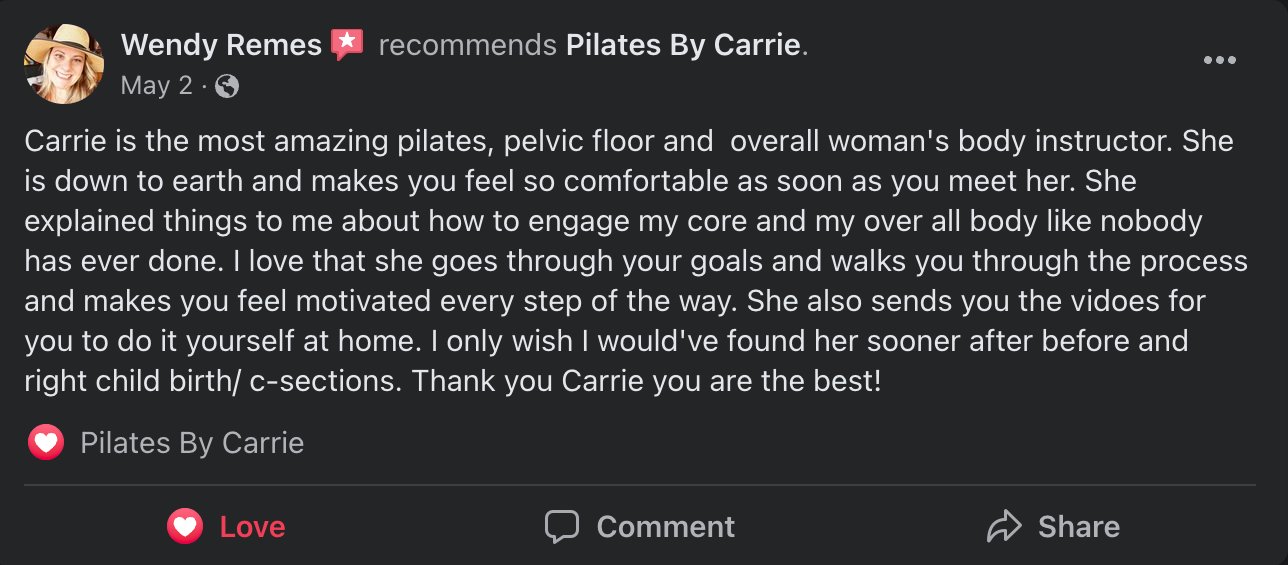Open the three-dot post options menu
This screenshot has height=565, width=1288.
point(1219,60)
